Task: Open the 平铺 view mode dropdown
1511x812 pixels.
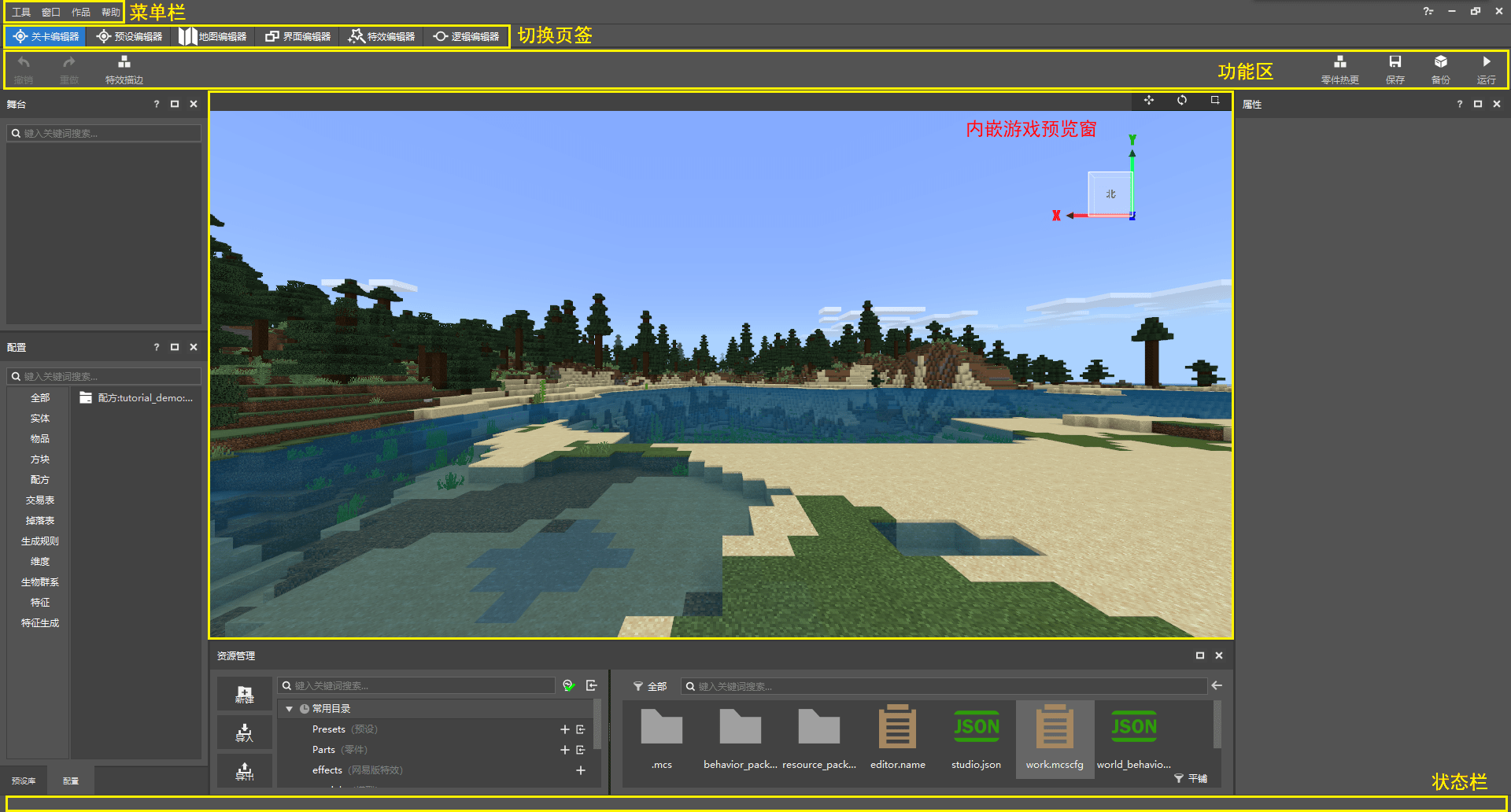Action: [1191, 778]
